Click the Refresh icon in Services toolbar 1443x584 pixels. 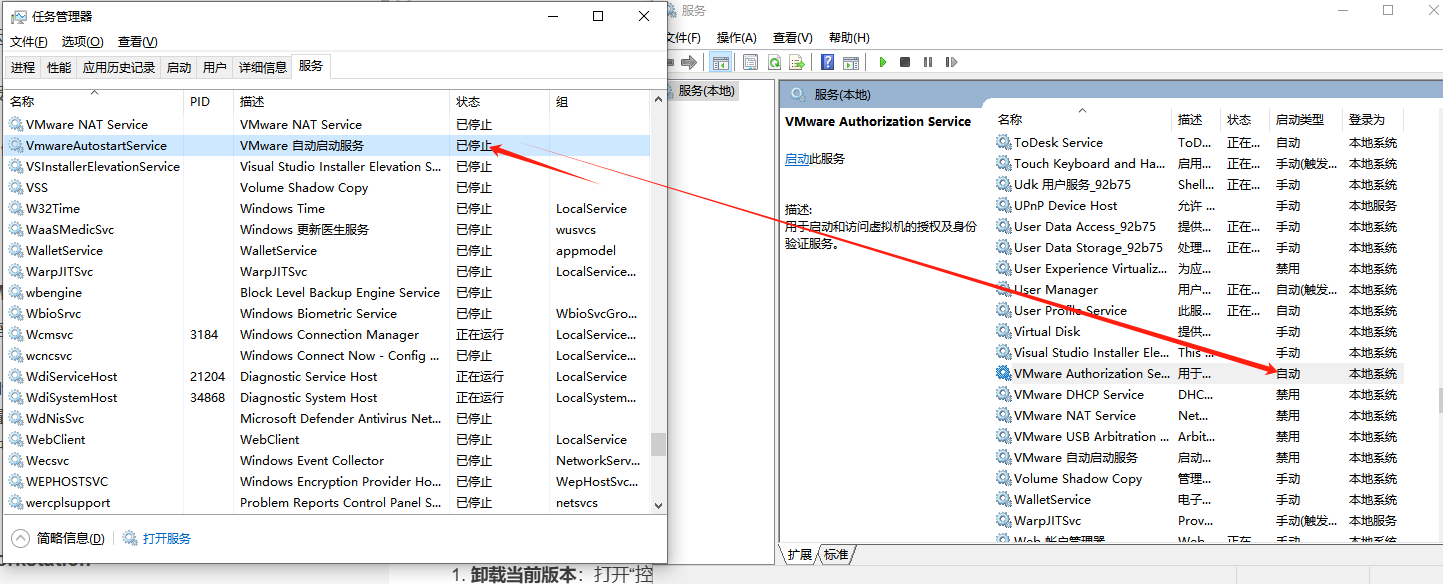click(774, 62)
